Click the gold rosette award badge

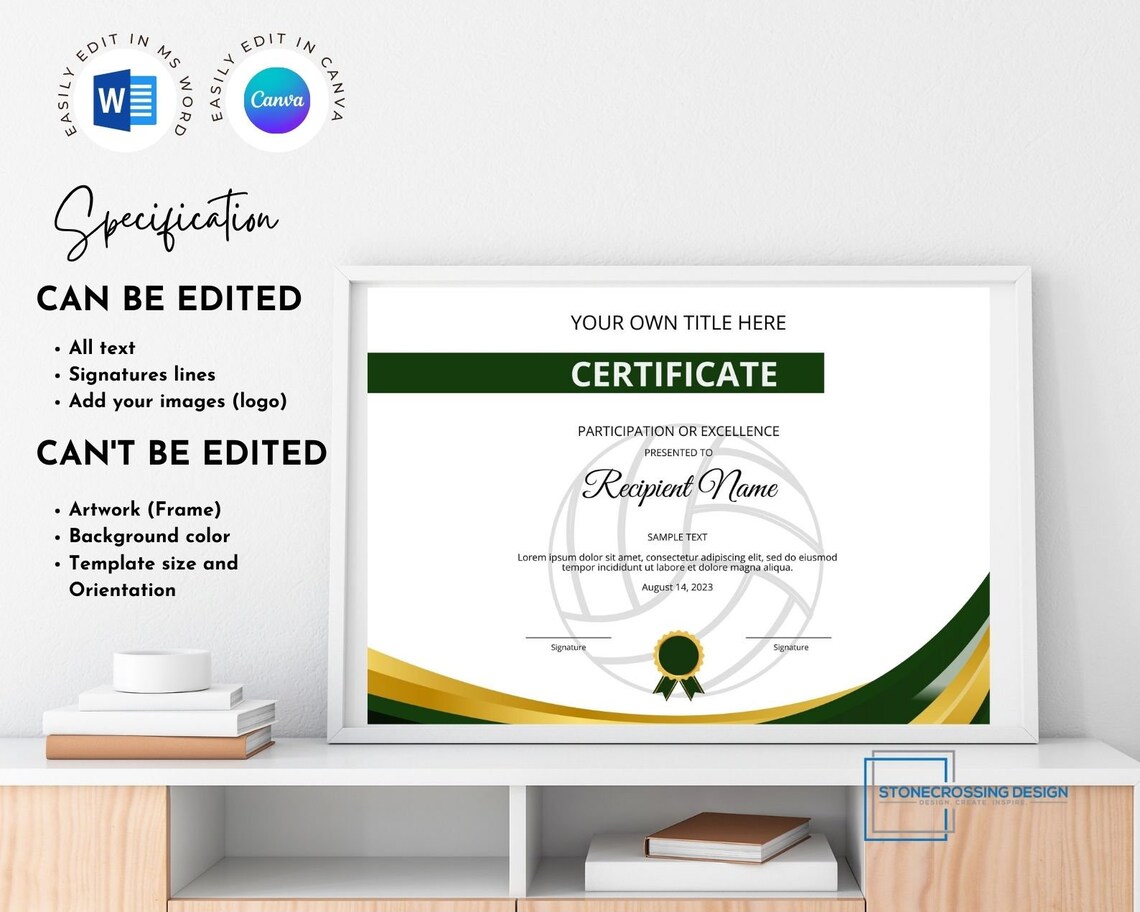pos(677,652)
